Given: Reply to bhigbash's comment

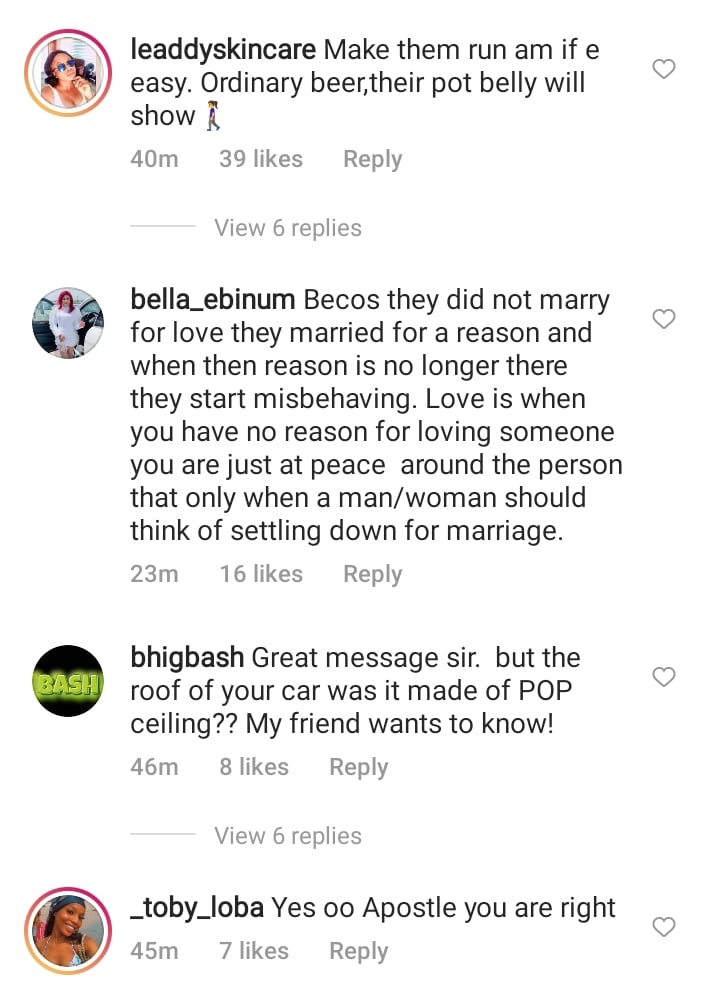Looking at the screenshot, I should [358, 767].
